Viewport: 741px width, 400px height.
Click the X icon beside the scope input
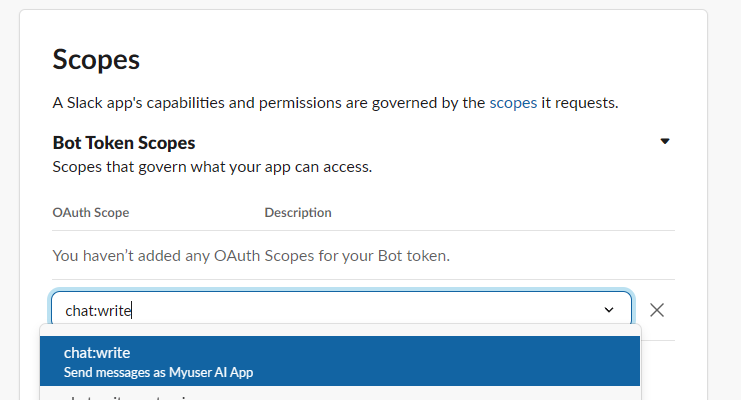[x=657, y=310]
